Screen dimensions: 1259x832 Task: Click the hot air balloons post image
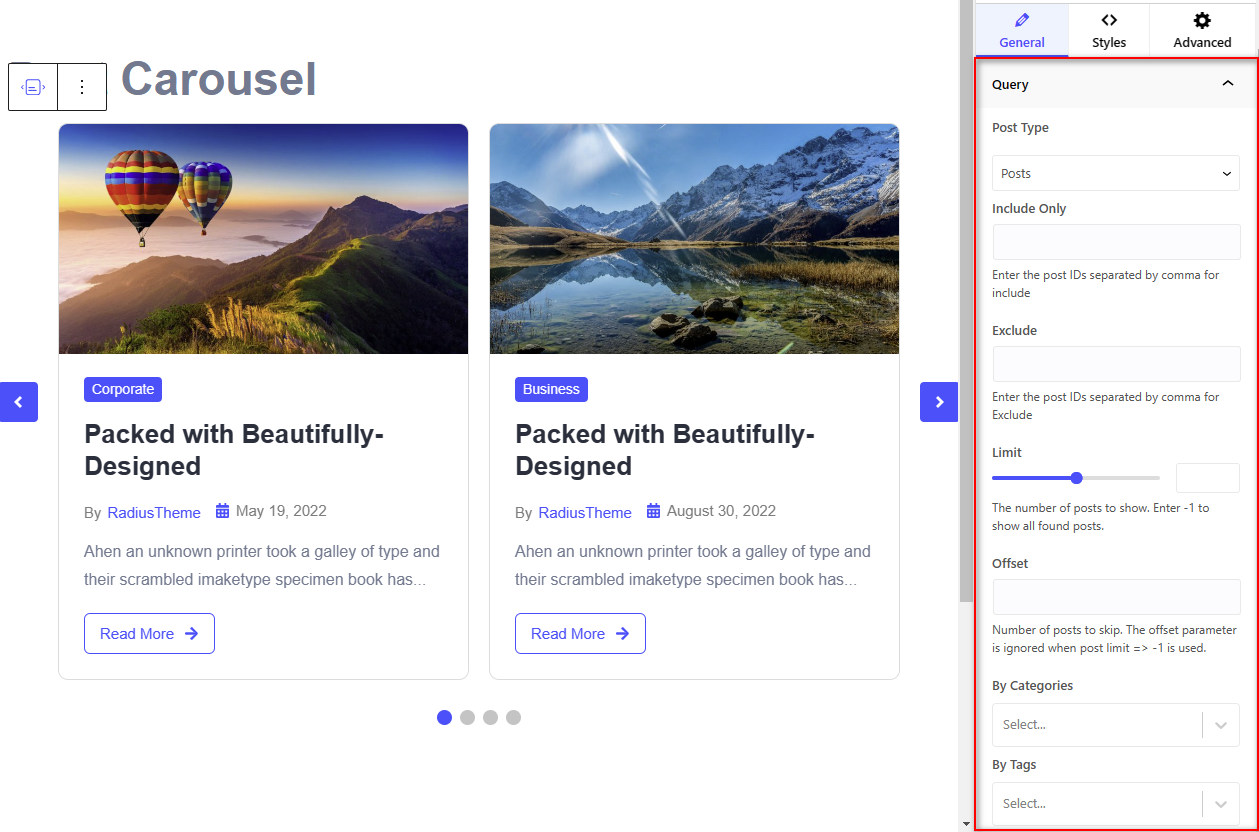263,239
